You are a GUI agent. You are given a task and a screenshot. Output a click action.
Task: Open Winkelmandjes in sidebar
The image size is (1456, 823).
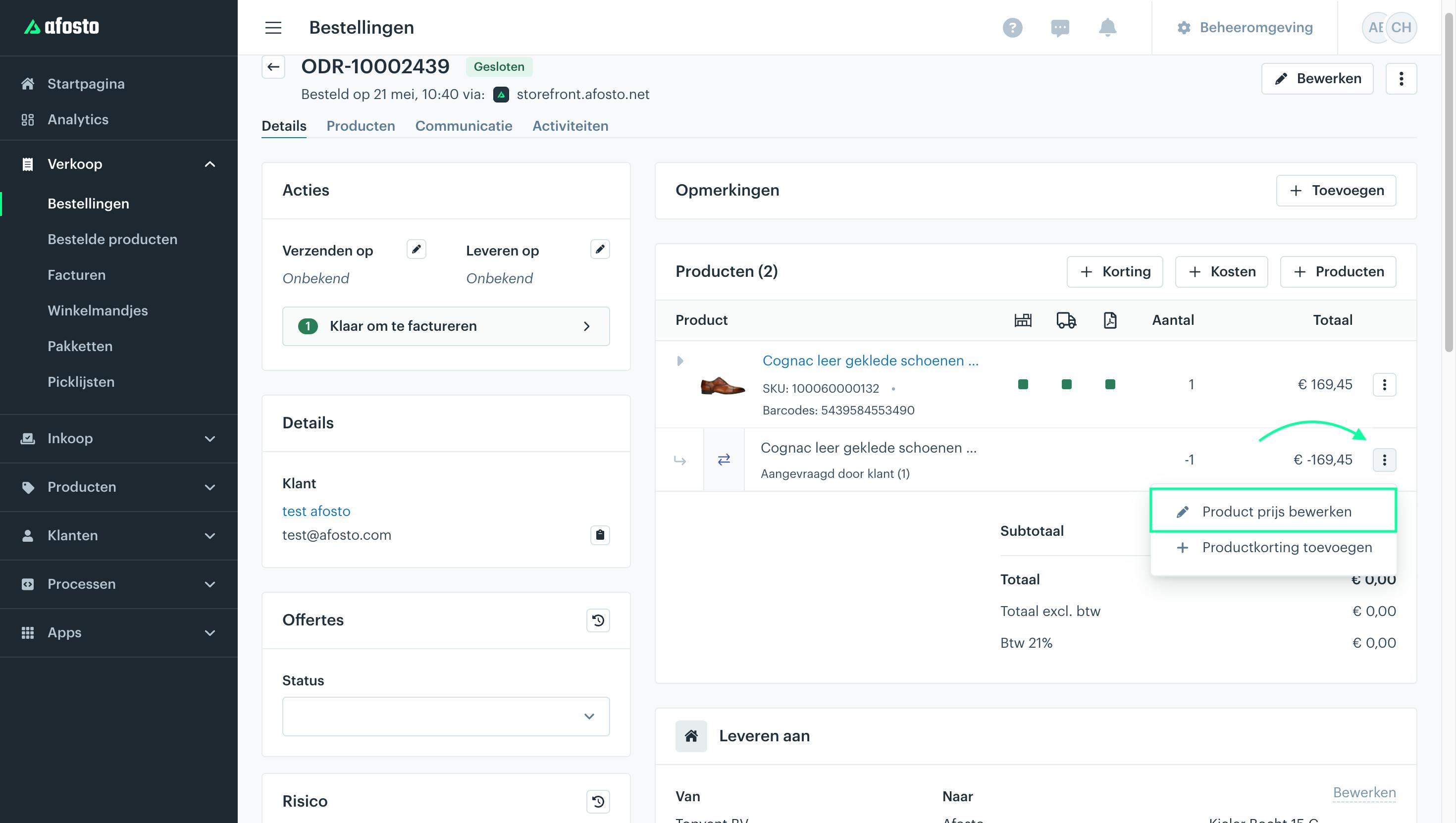[x=98, y=310]
